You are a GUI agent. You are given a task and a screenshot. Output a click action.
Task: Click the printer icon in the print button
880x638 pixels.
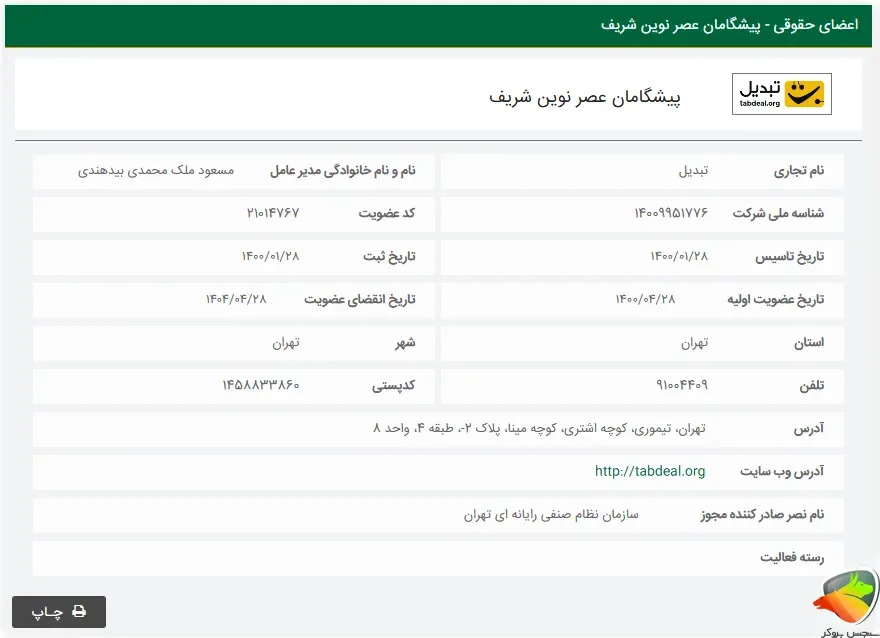click(x=79, y=612)
